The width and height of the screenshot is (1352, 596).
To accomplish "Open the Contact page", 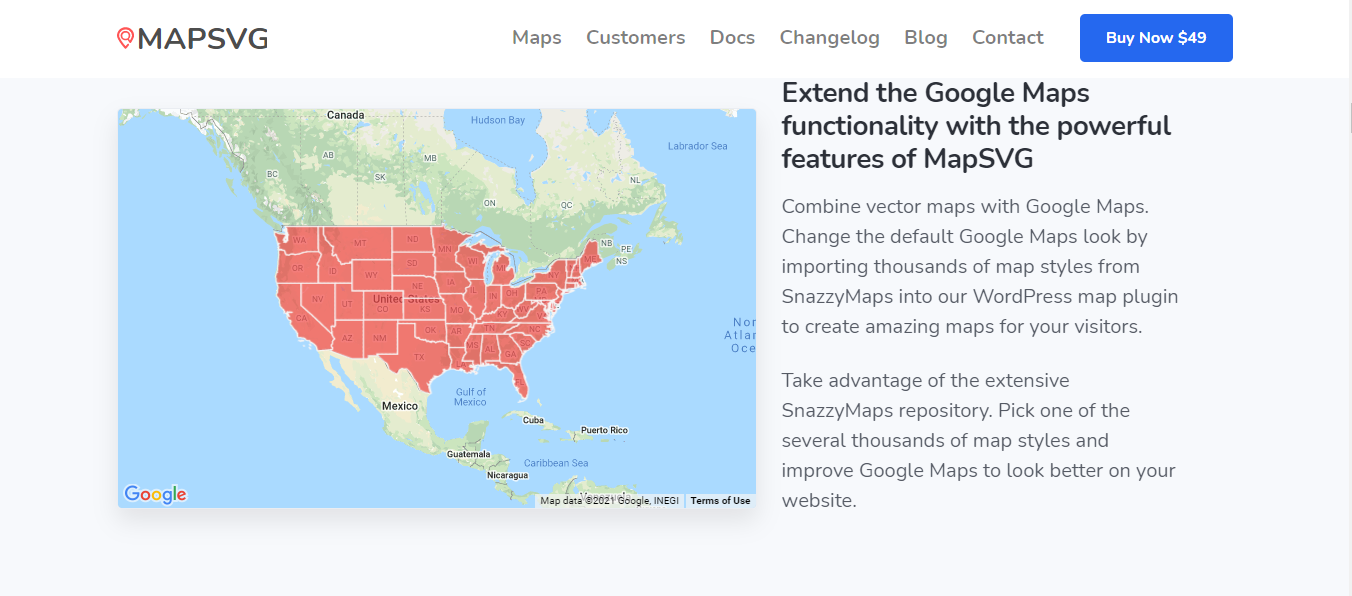I will pos(1008,38).
